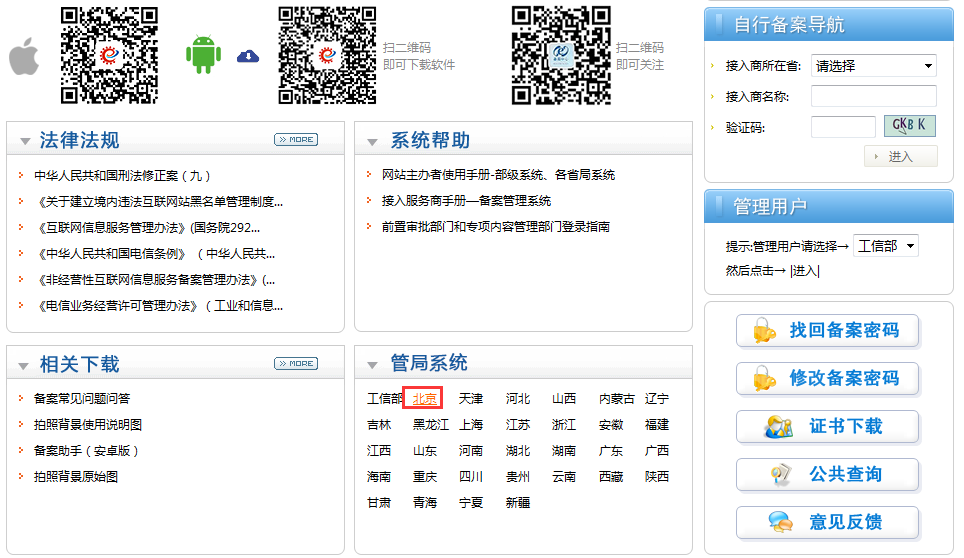964x558 pixels.
Task: Click MORE button in 相关下载 panel
Action: click(x=295, y=364)
